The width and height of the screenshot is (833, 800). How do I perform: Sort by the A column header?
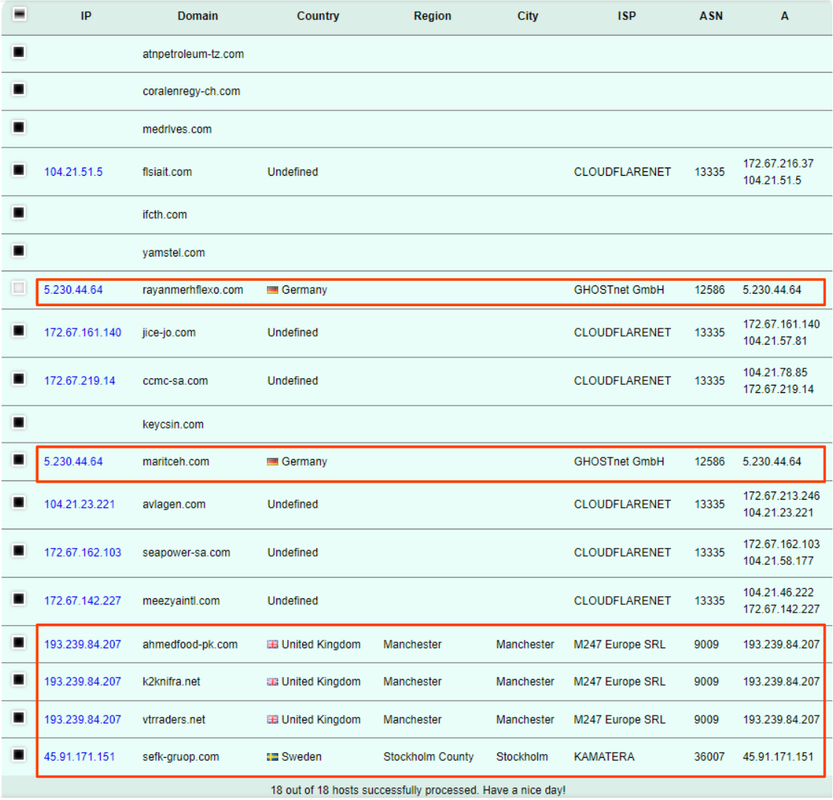pyautogui.click(x=784, y=16)
